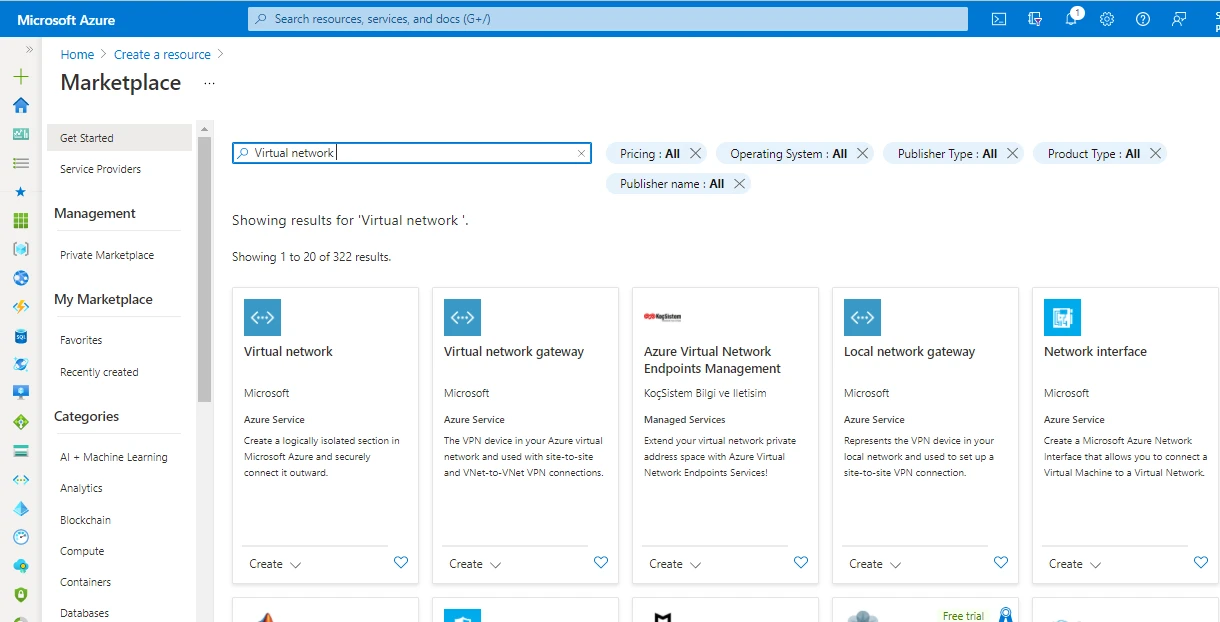
Task: Go to Home using the sidebar house icon
Action: pyautogui.click(x=20, y=104)
